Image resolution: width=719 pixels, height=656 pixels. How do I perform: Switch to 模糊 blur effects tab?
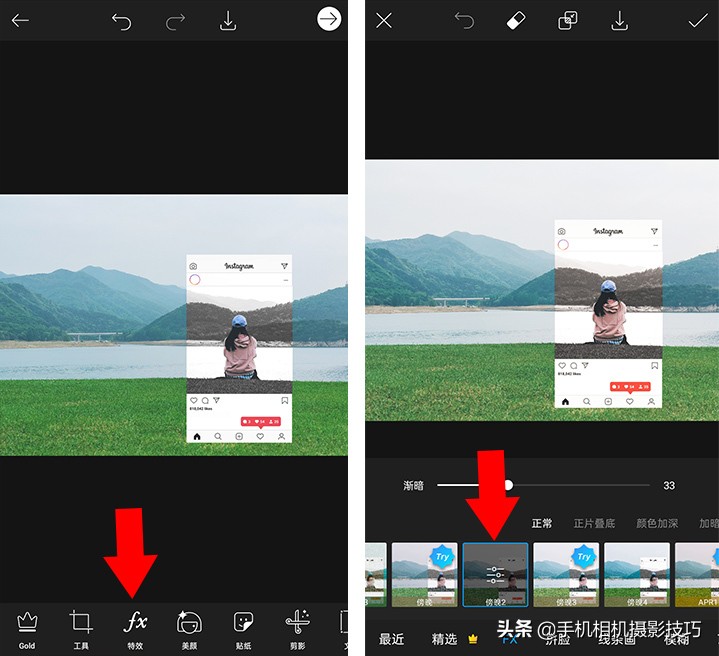click(677, 639)
